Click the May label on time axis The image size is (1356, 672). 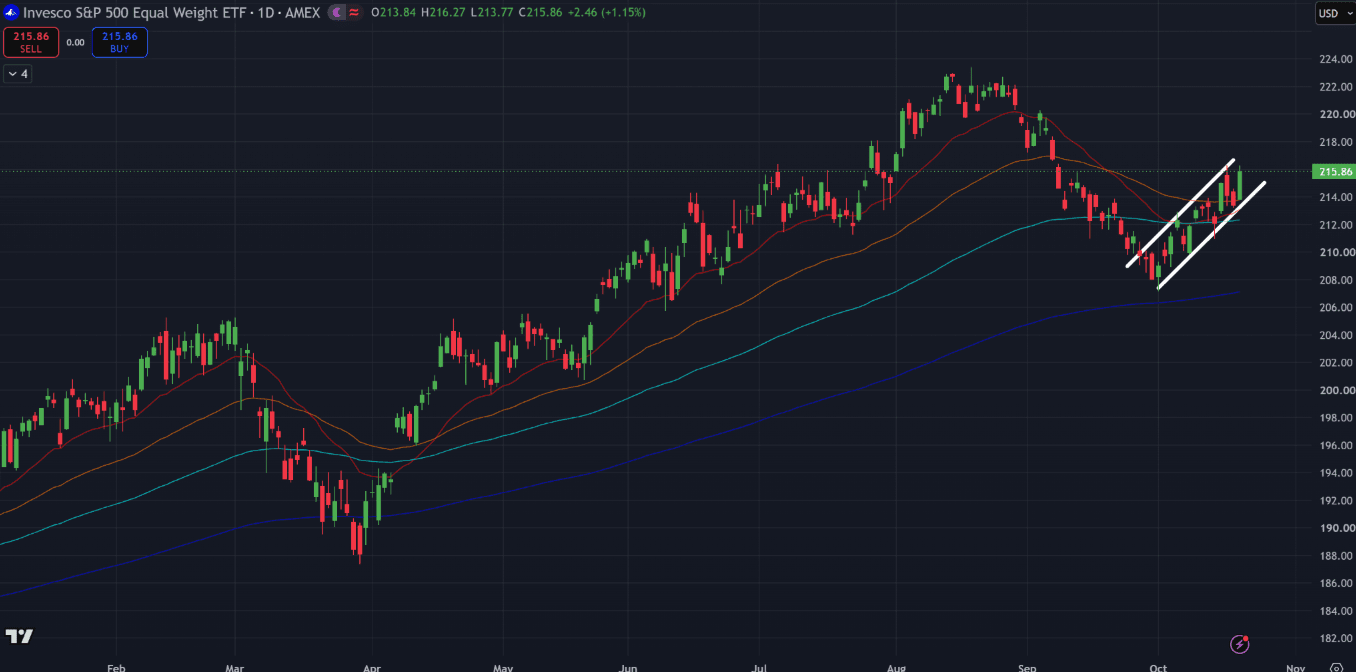(x=503, y=666)
